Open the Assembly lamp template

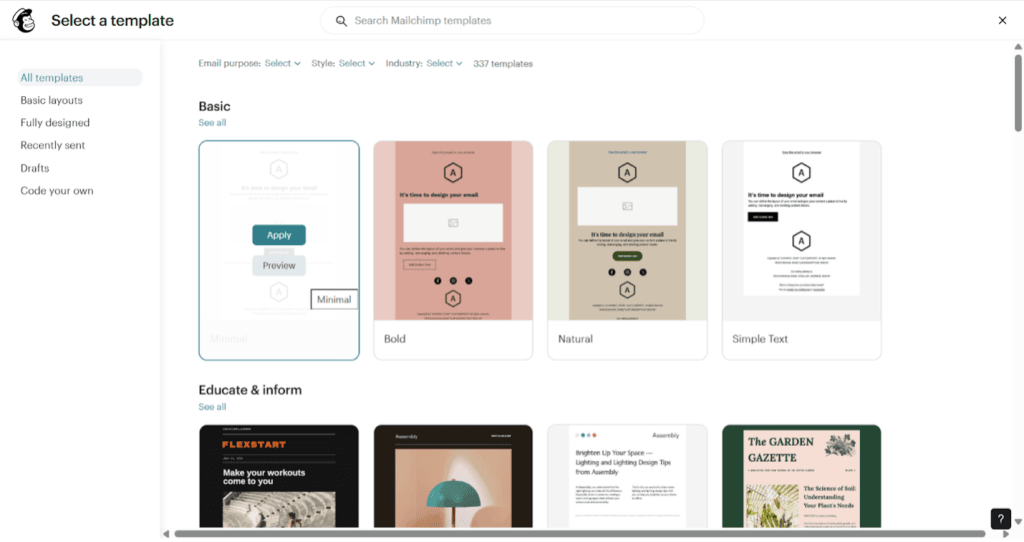(453, 476)
